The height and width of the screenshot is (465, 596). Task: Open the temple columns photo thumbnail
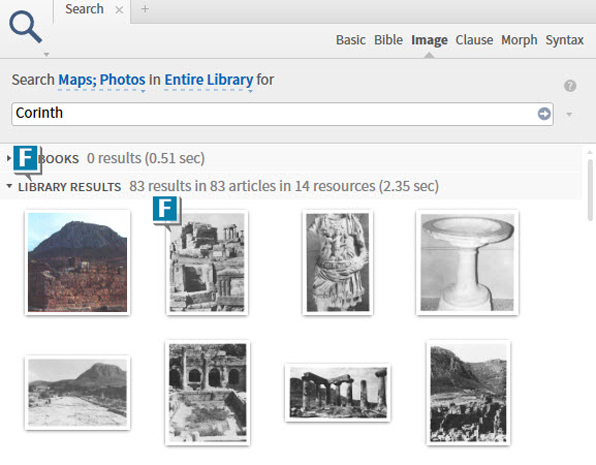pos(338,392)
